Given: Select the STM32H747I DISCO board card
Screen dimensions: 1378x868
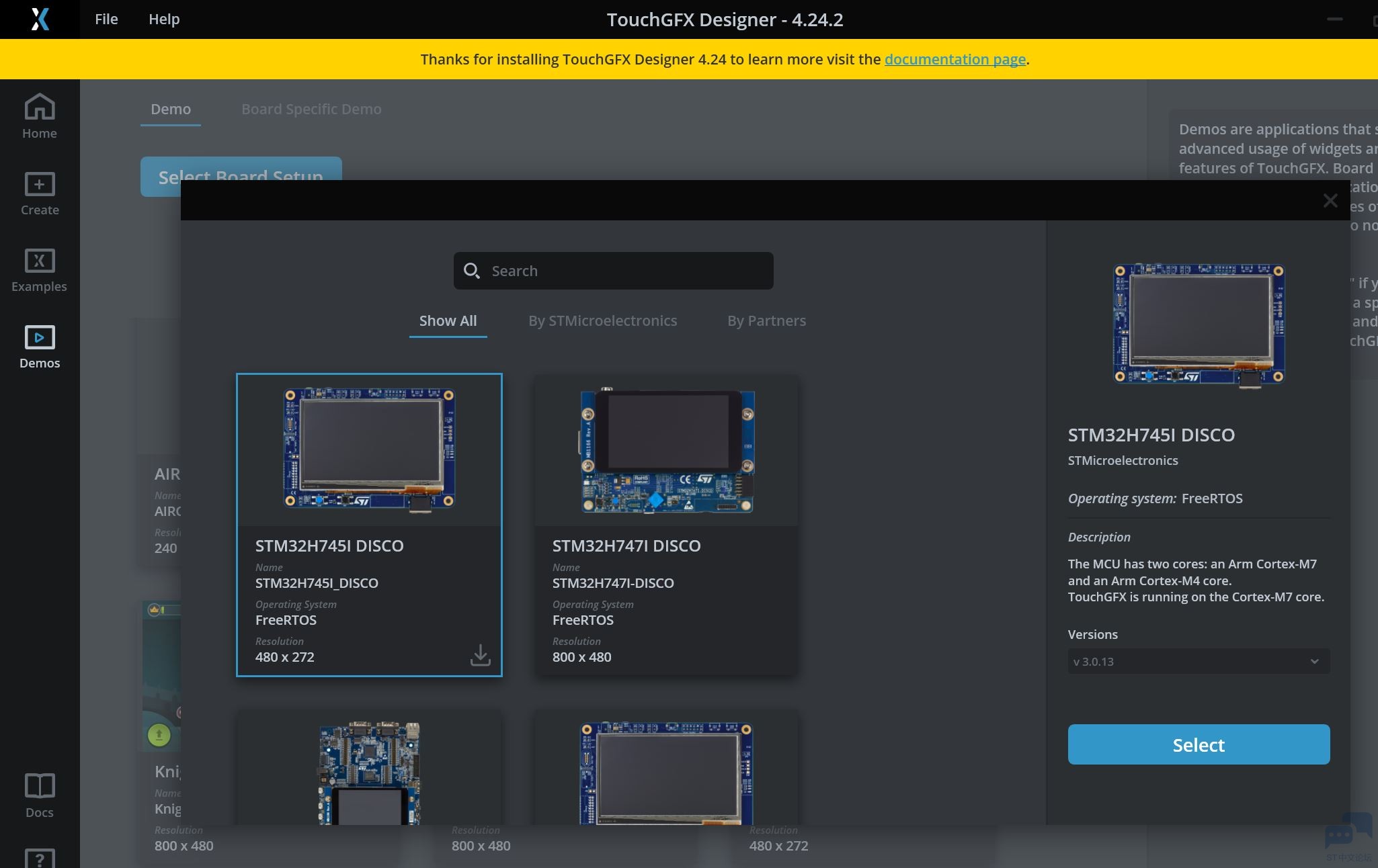Looking at the screenshot, I should pos(666,525).
